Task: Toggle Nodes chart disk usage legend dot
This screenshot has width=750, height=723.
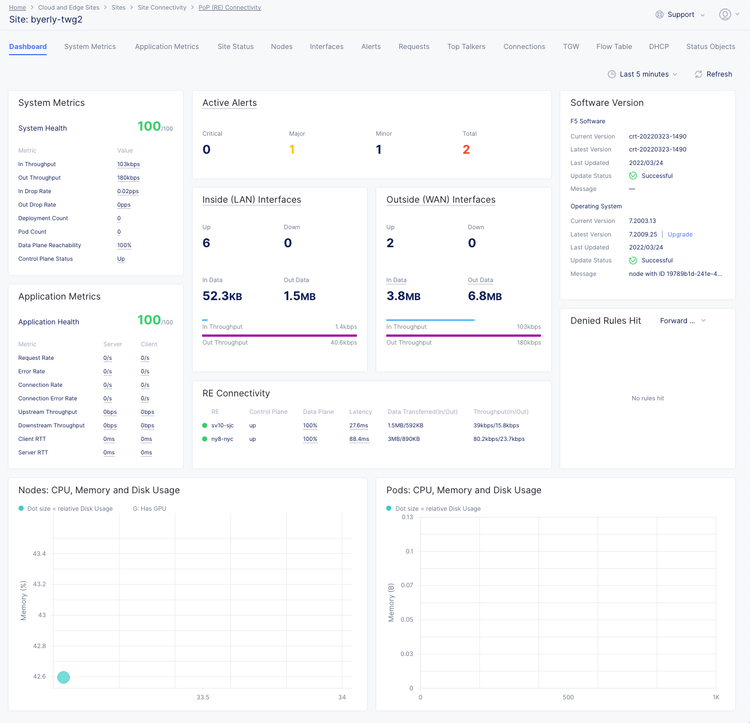Action: pyautogui.click(x=21, y=508)
